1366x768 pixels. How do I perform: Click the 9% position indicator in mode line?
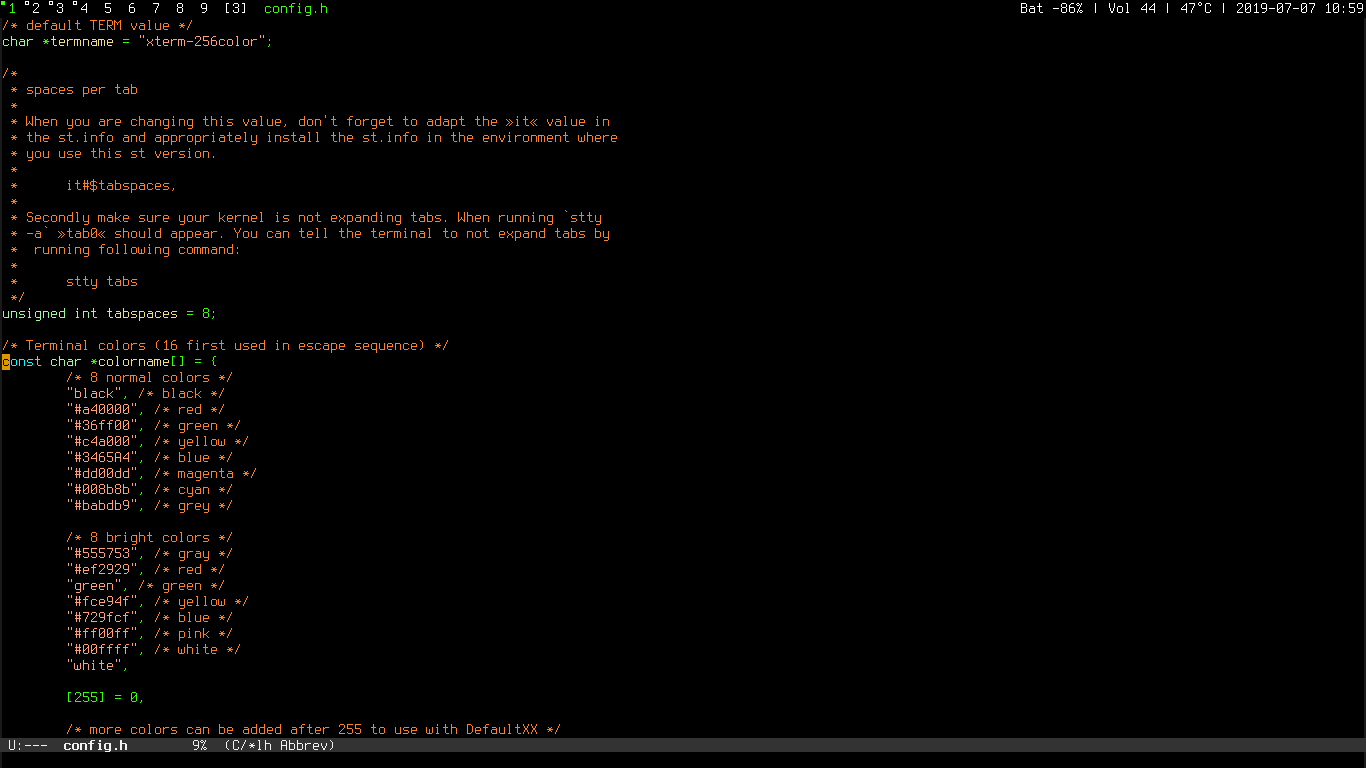click(x=199, y=745)
